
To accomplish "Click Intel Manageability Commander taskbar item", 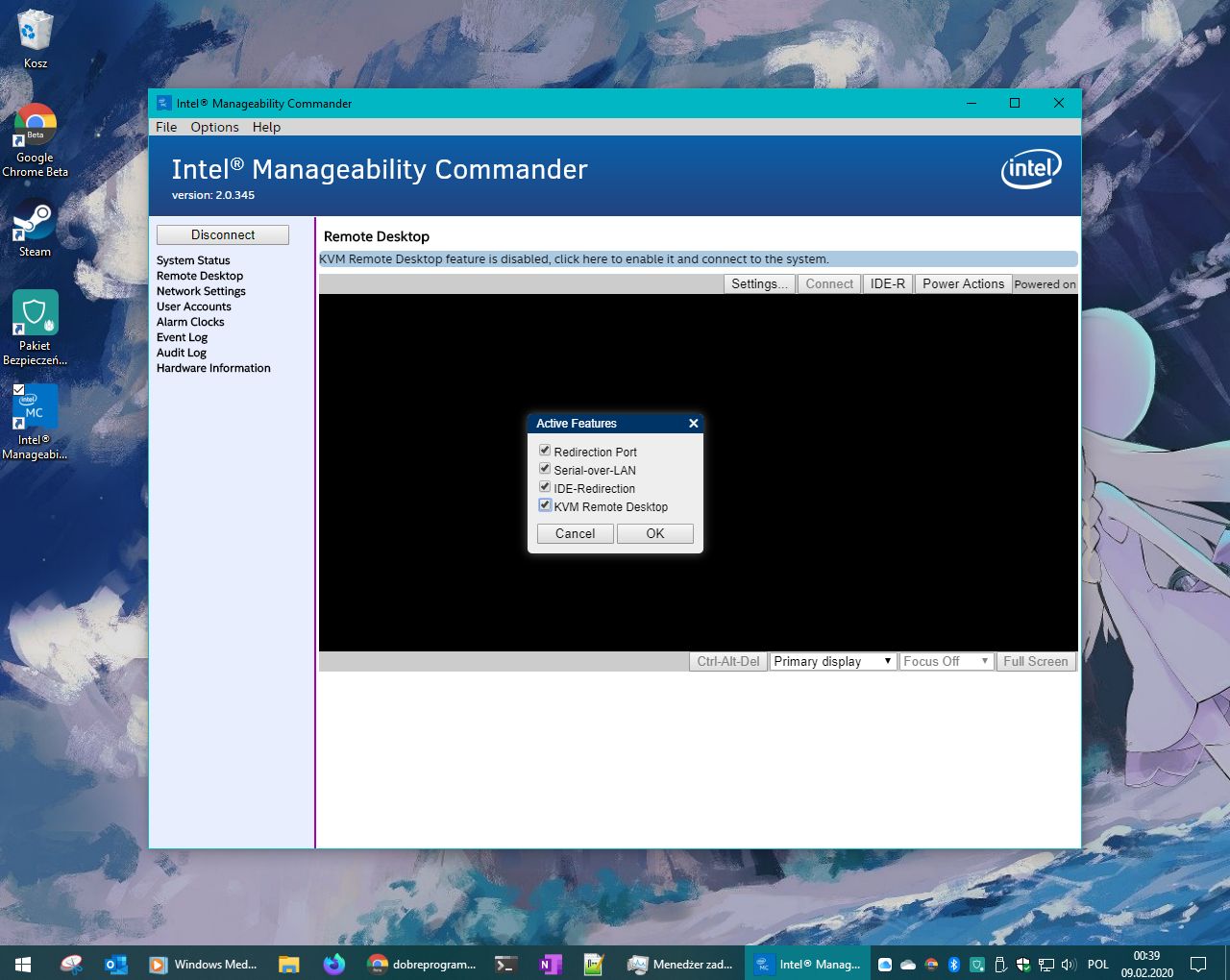I will pos(808,964).
